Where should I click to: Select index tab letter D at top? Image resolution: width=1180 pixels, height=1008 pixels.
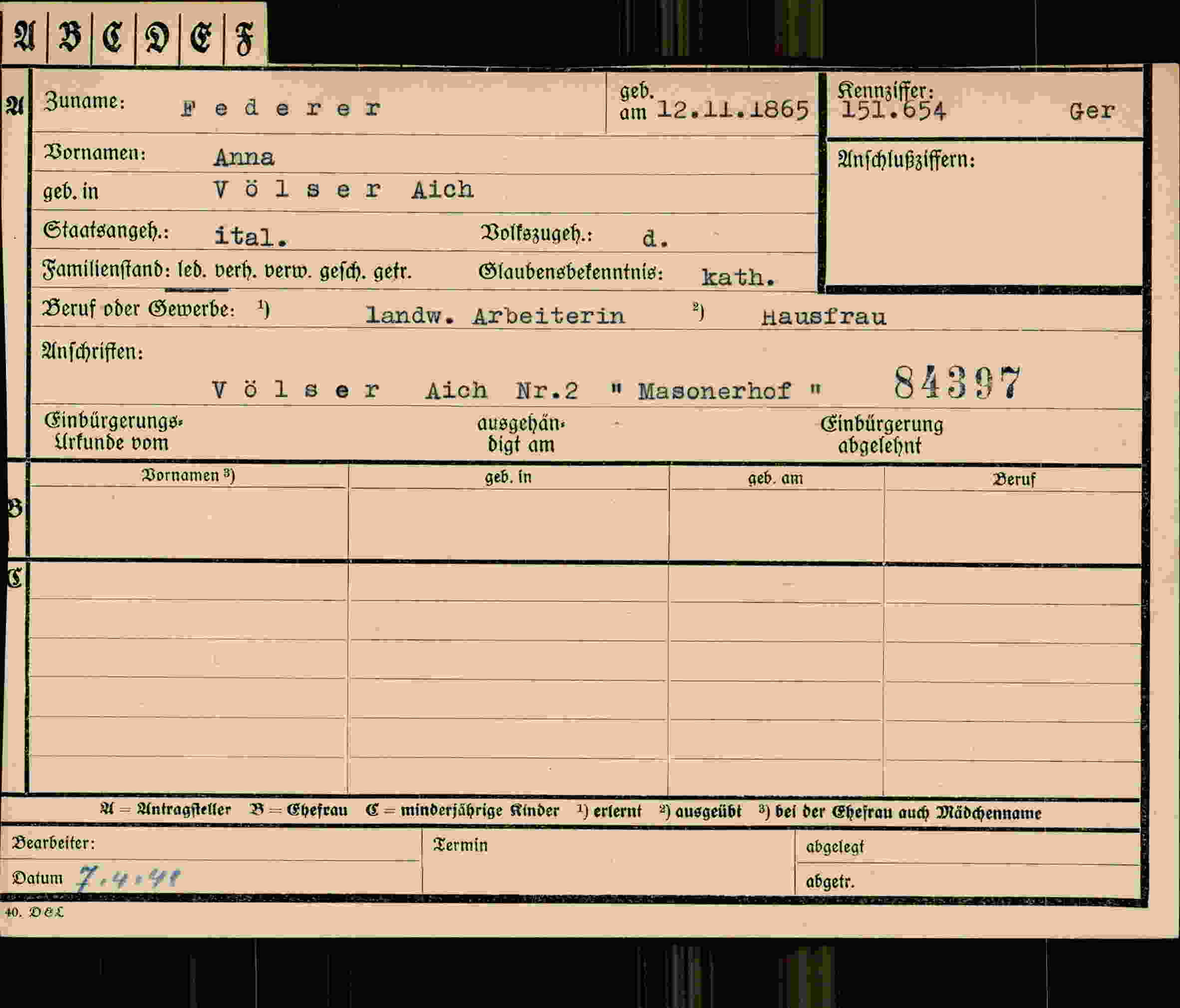(x=157, y=37)
